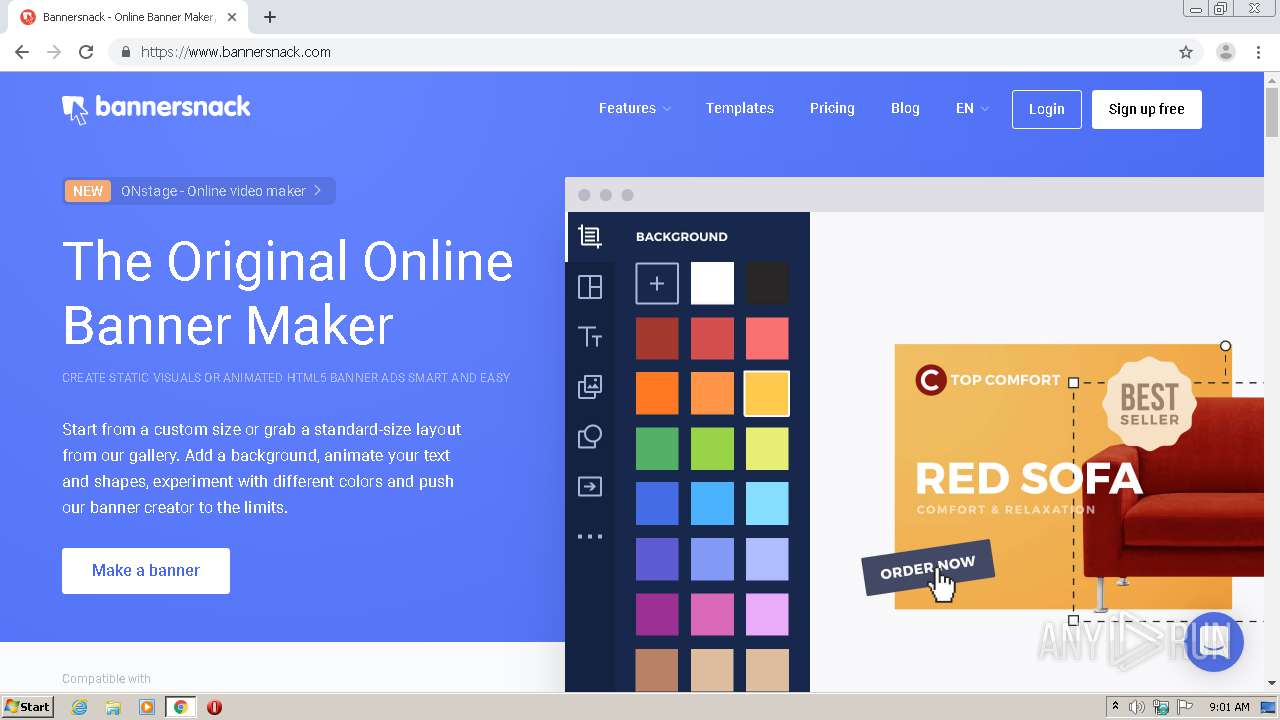Open the Action Center flag icon
The width and height of the screenshot is (1280, 720).
click(1185, 707)
